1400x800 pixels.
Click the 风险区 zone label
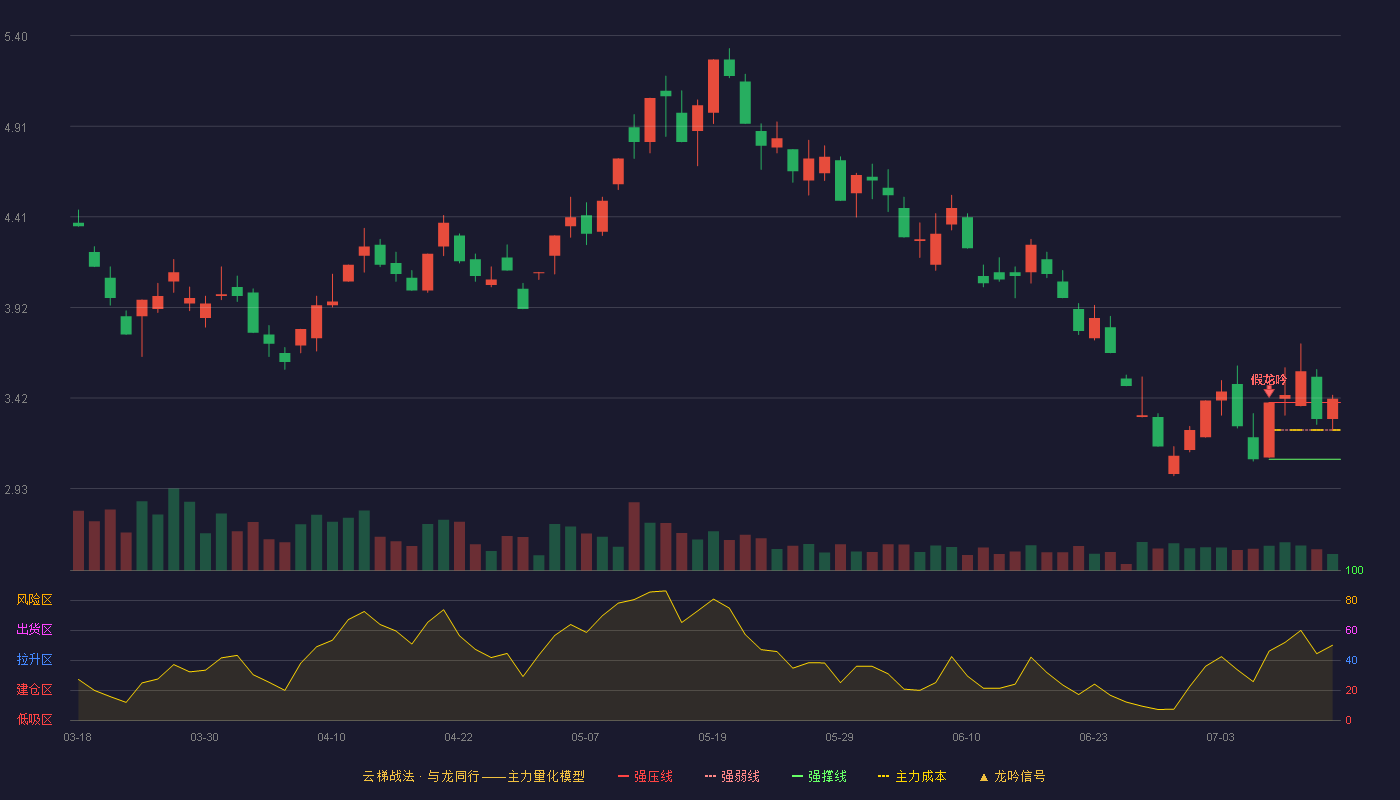[34, 600]
